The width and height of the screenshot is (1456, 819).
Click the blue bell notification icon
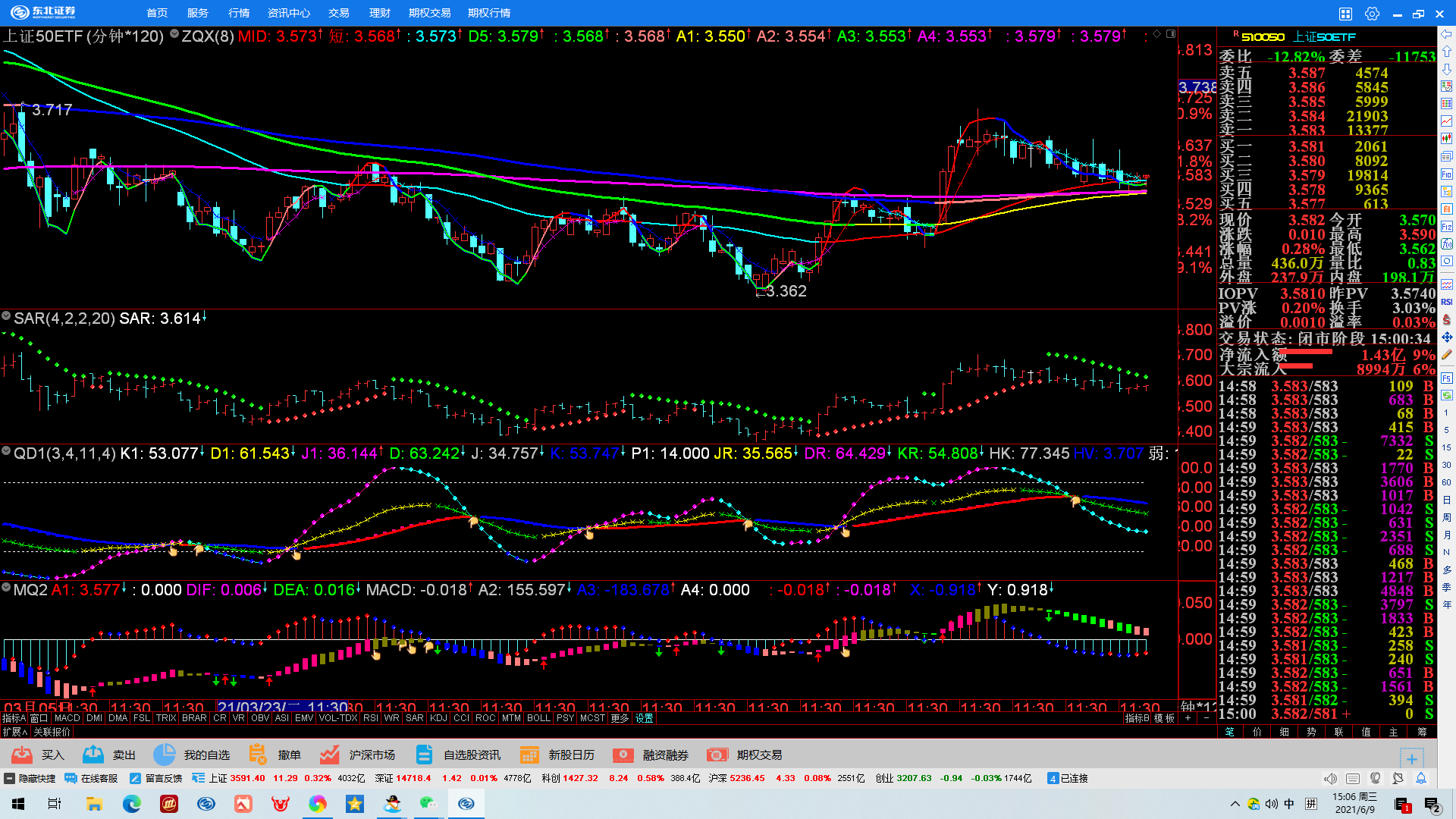1421,778
